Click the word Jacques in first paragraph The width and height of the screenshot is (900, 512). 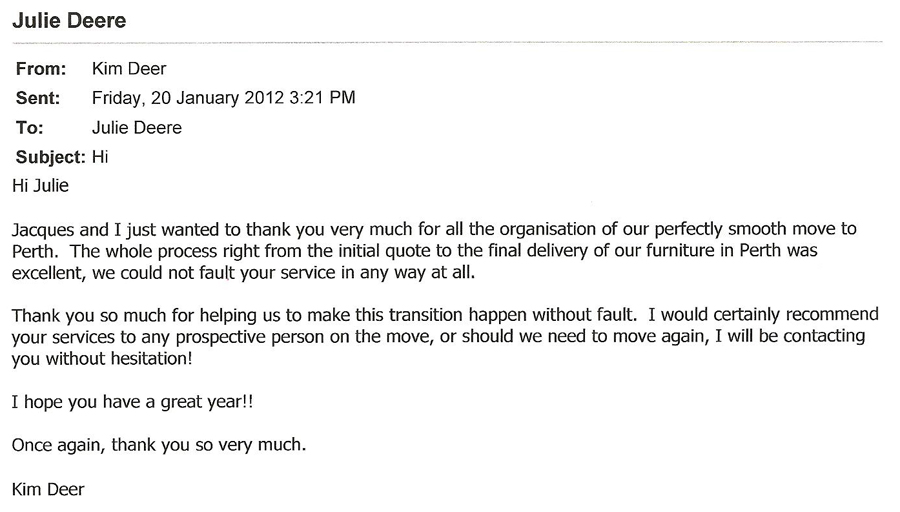coord(43,230)
